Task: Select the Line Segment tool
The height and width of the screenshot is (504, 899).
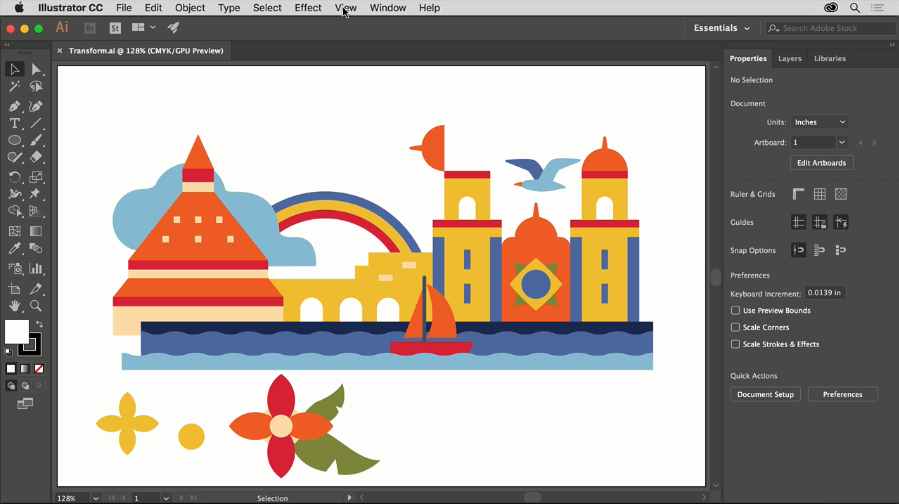Action: 36,123
